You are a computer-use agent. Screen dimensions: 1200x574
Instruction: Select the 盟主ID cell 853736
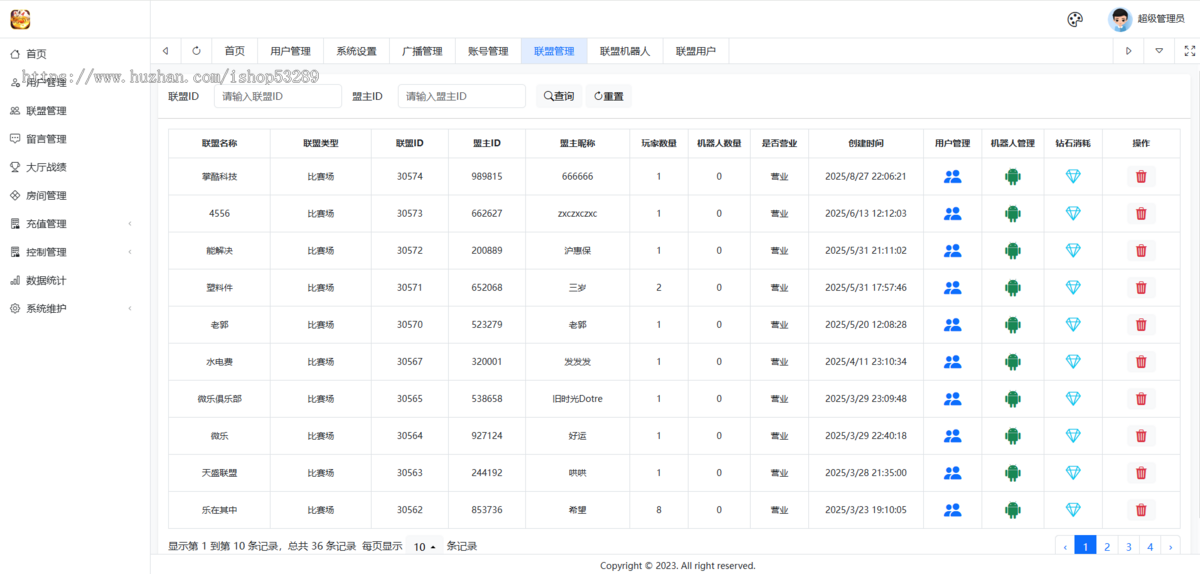point(487,509)
